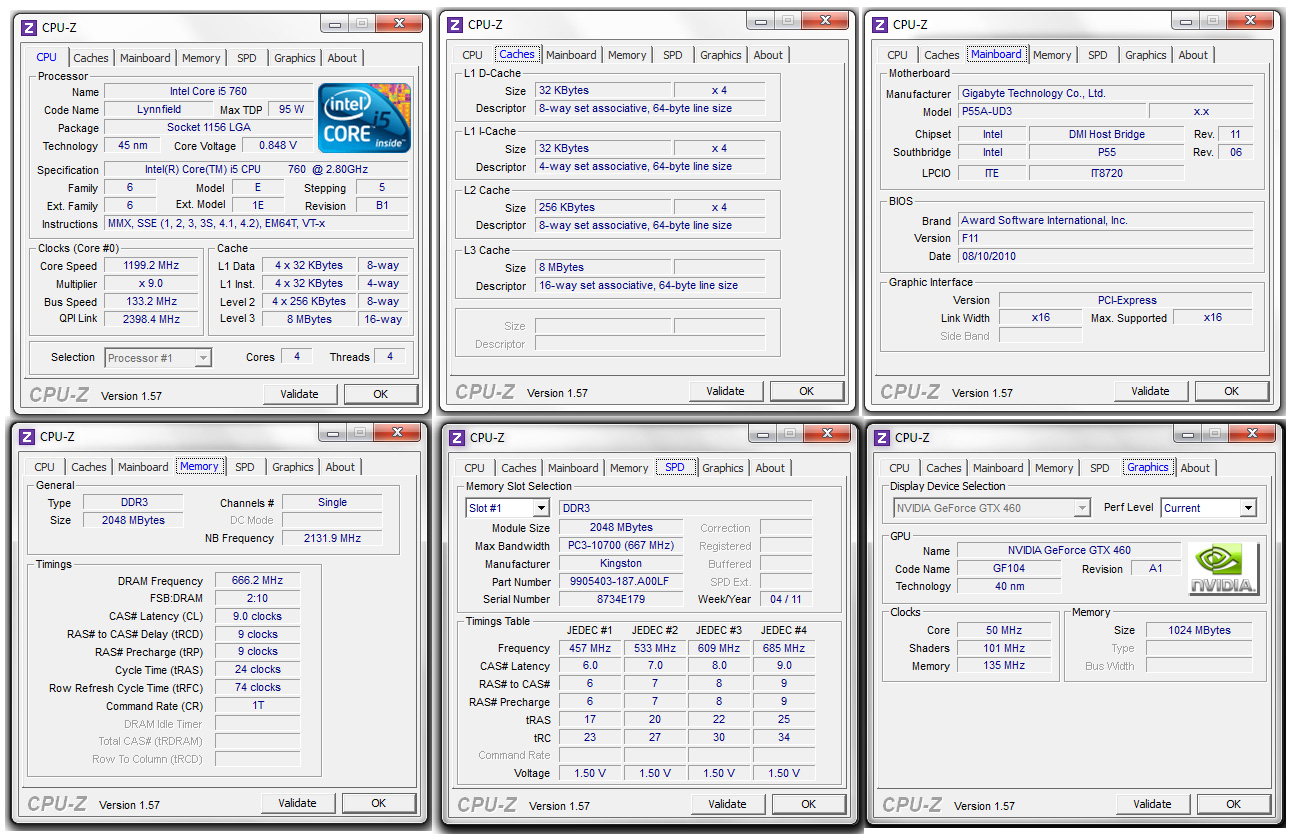Open the CPU tab in the L1 D-Cache window
1294x834 pixels.
pos(473,55)
